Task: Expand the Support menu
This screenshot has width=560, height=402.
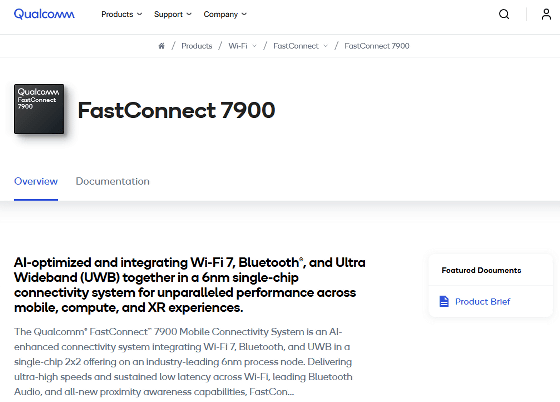Action: click(x=172, y=14)
